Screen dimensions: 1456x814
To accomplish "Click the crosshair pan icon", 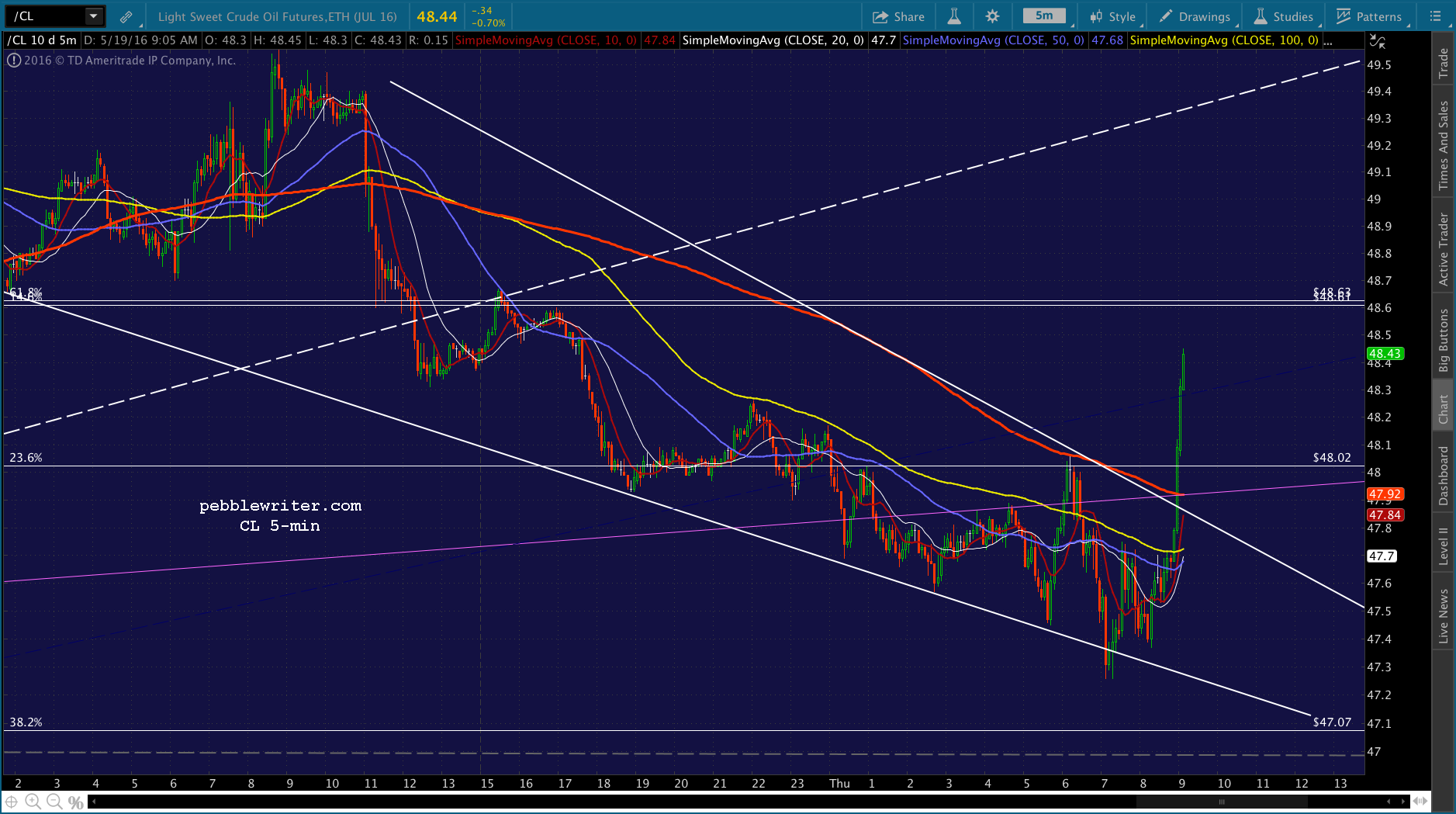I will pos(12,802).
